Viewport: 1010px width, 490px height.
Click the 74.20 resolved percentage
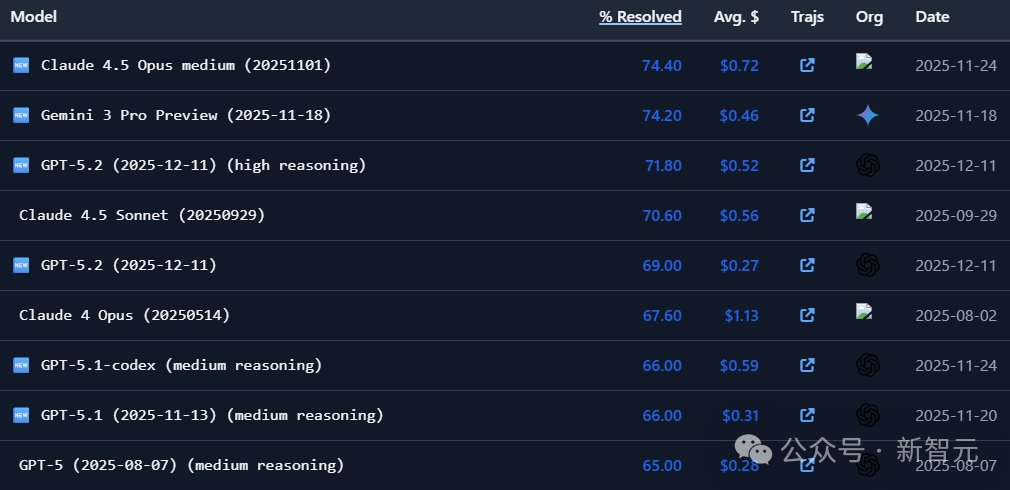[662, 116]
